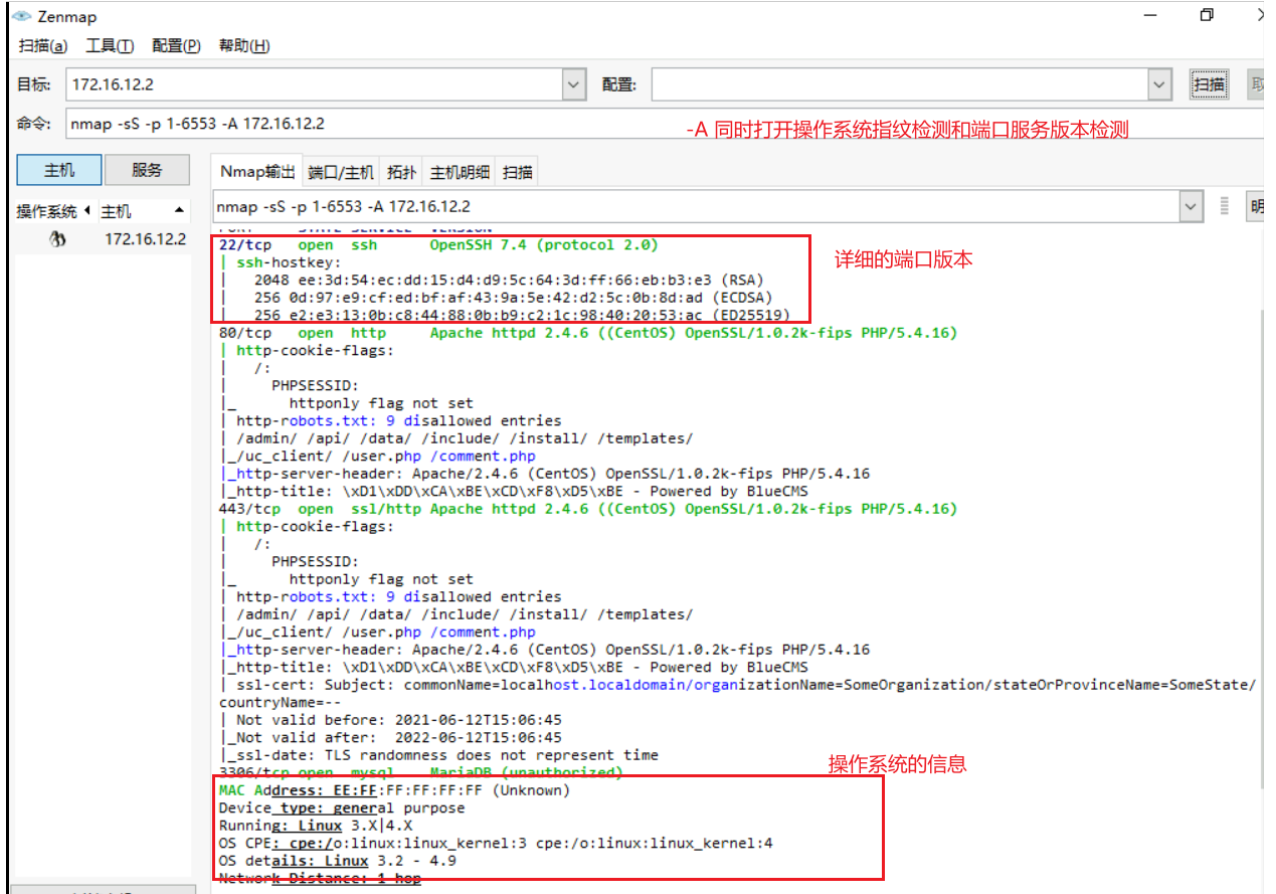Click the '22/tcp open ssh' output line

click(x=439, y=245)
